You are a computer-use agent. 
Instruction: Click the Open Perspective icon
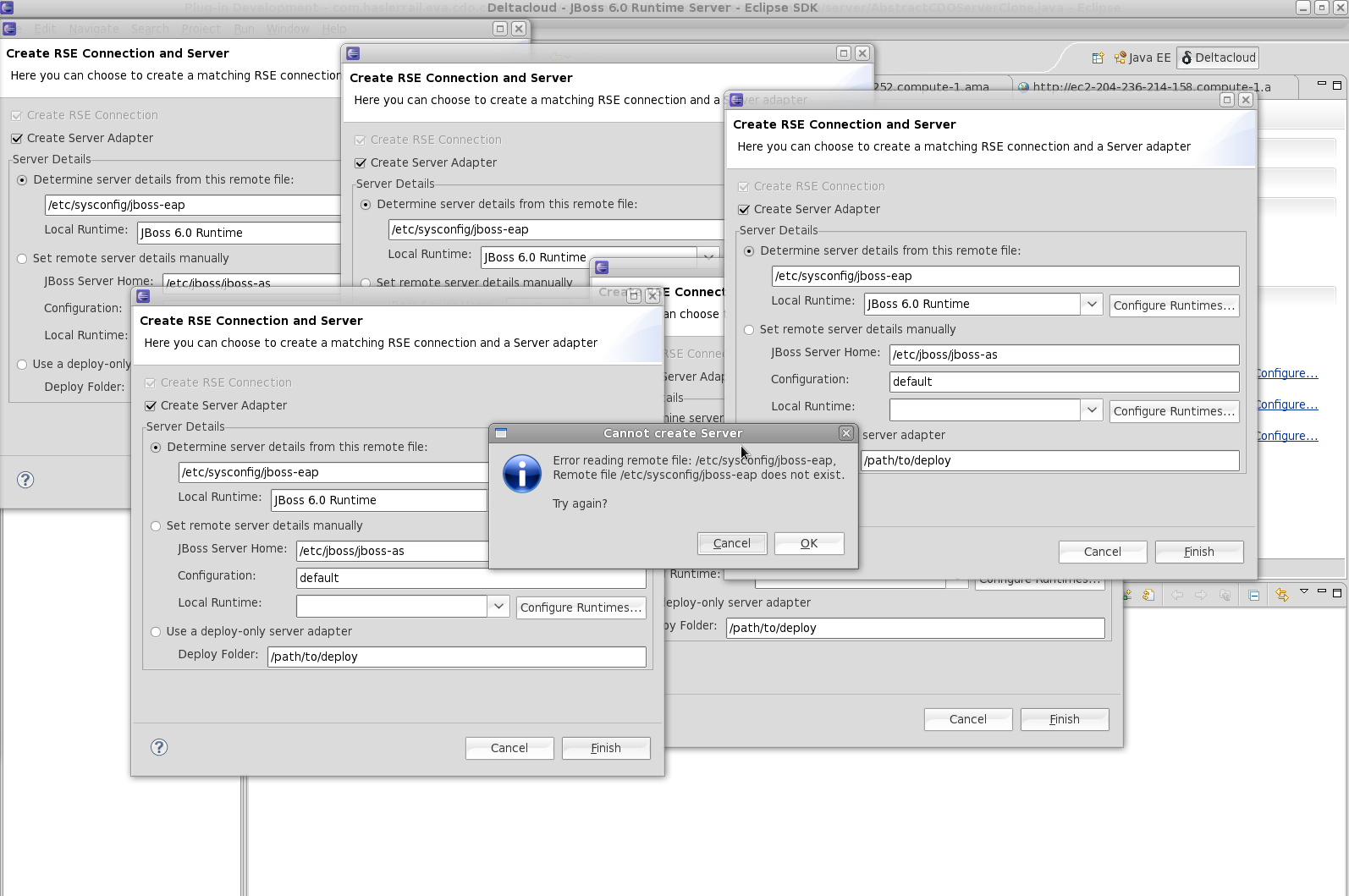1098,58
